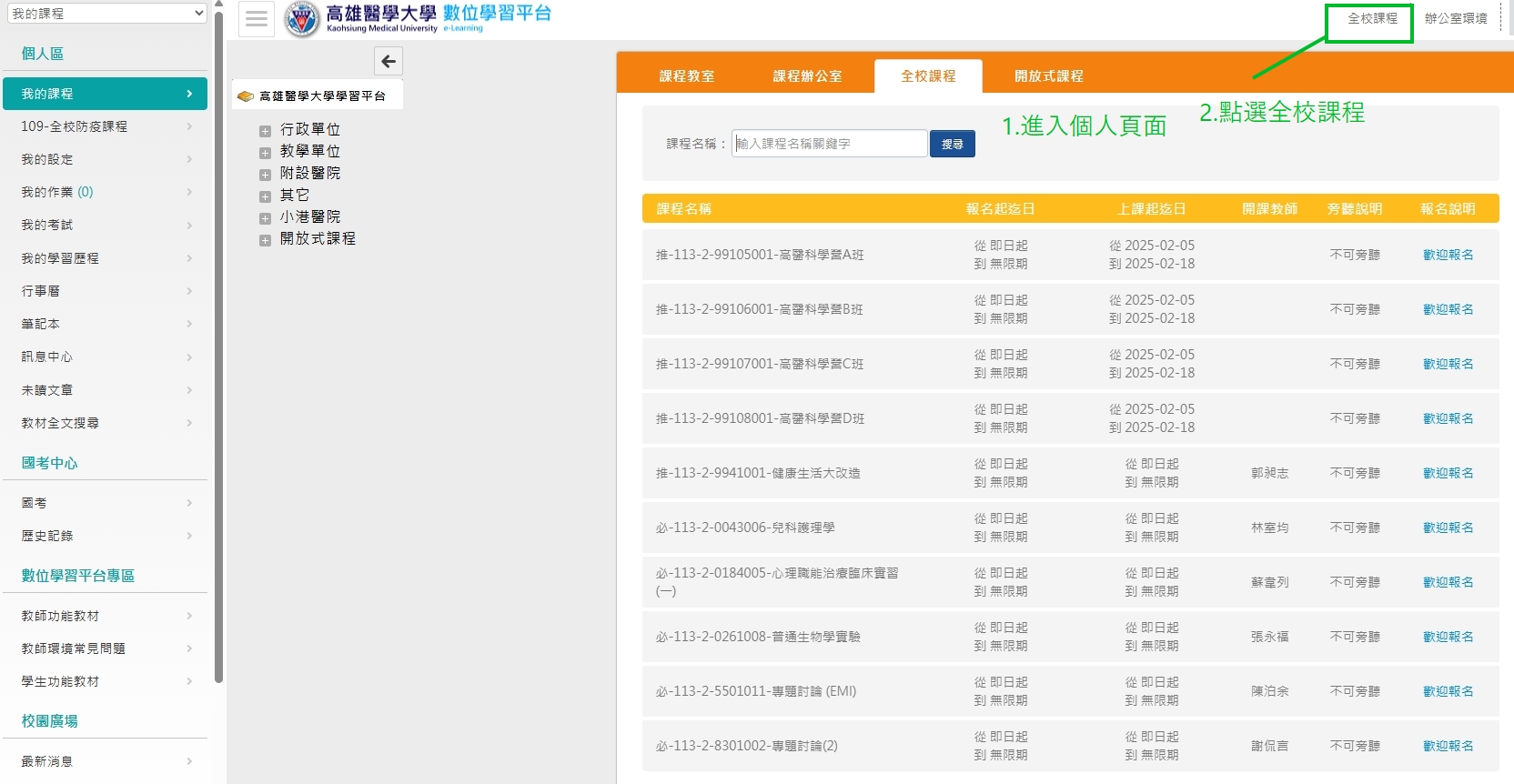The width and height of the screenshot is (1514, 784).
Task: Click 歡迎報名 for 心理職能治療臨床實習
Action: (1448, 582)
